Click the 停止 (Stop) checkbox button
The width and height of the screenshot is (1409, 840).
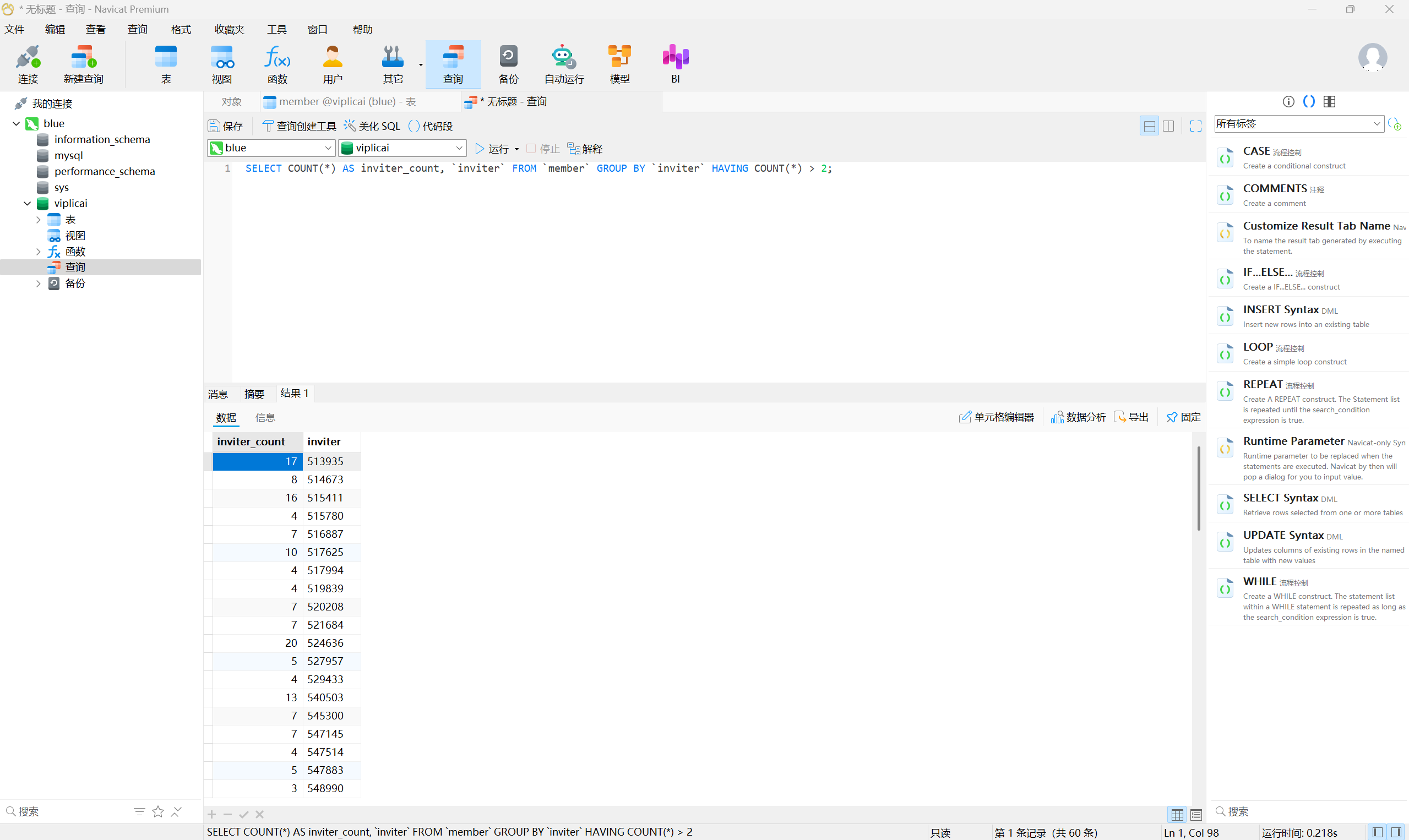(543, 148)
